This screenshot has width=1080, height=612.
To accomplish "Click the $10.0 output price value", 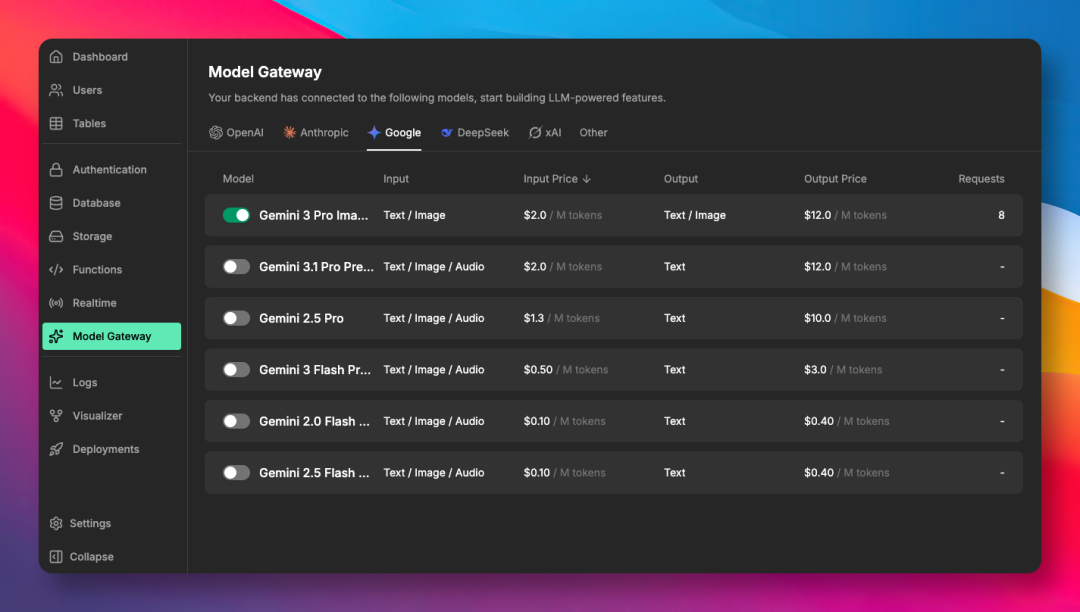I will tap(818, 318).
